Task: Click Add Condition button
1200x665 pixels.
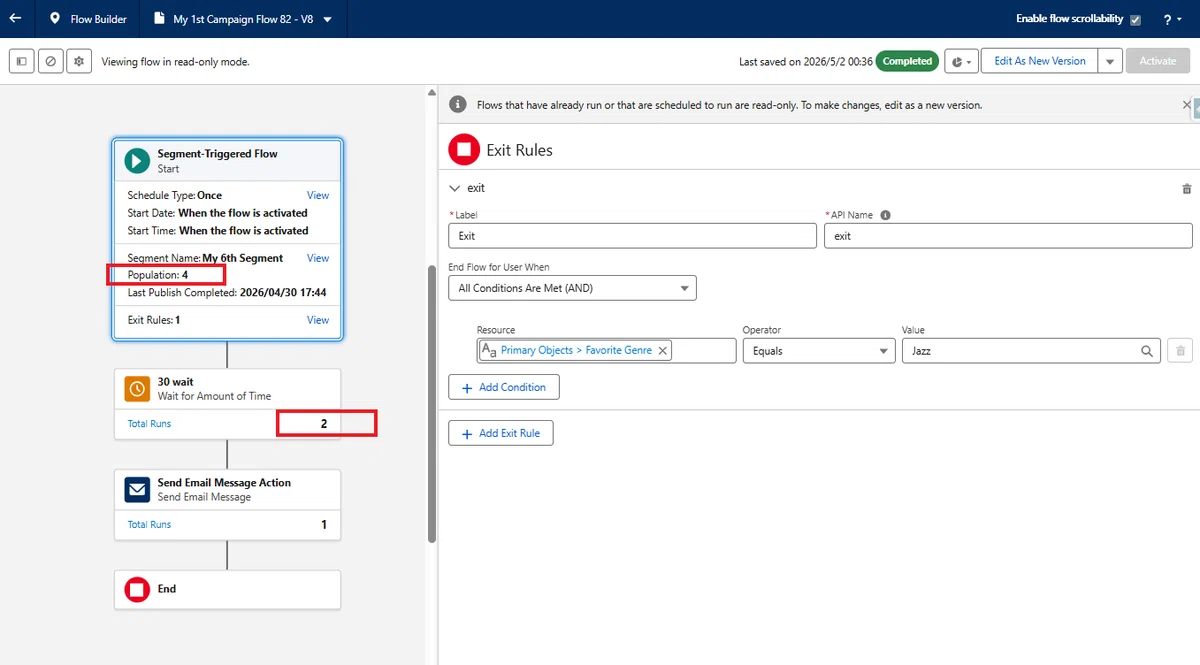Action: 504,387
